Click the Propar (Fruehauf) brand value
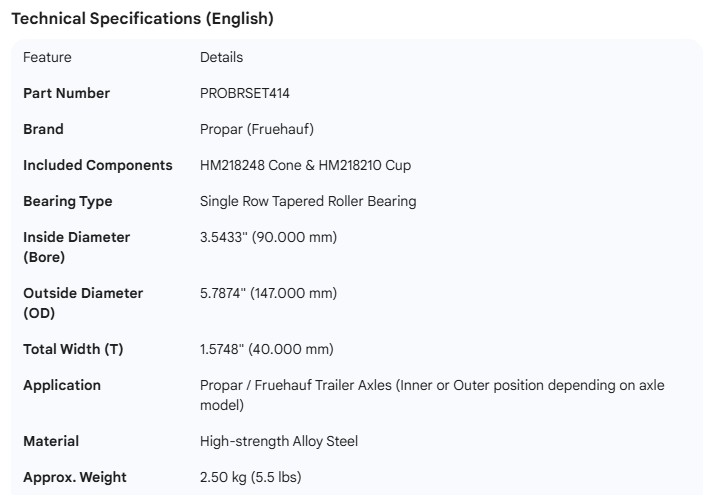Image resolution: width=714 pixels, height=497 pixels. [x=257, y=129]
